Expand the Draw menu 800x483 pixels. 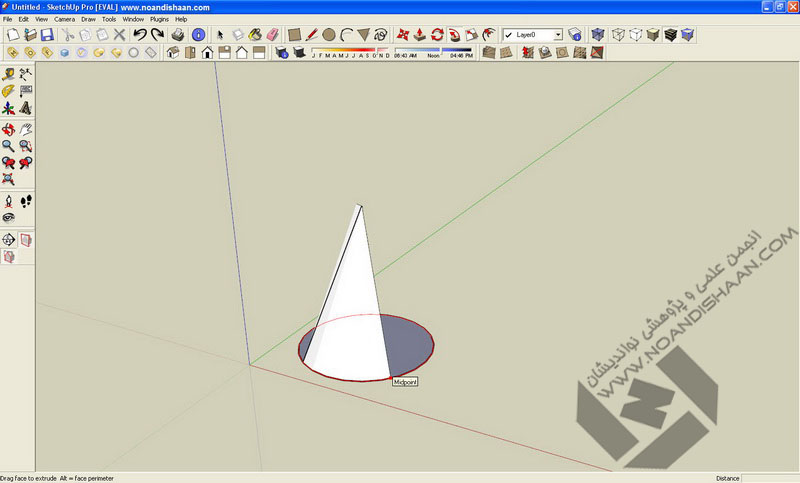(x=88, y=19)
